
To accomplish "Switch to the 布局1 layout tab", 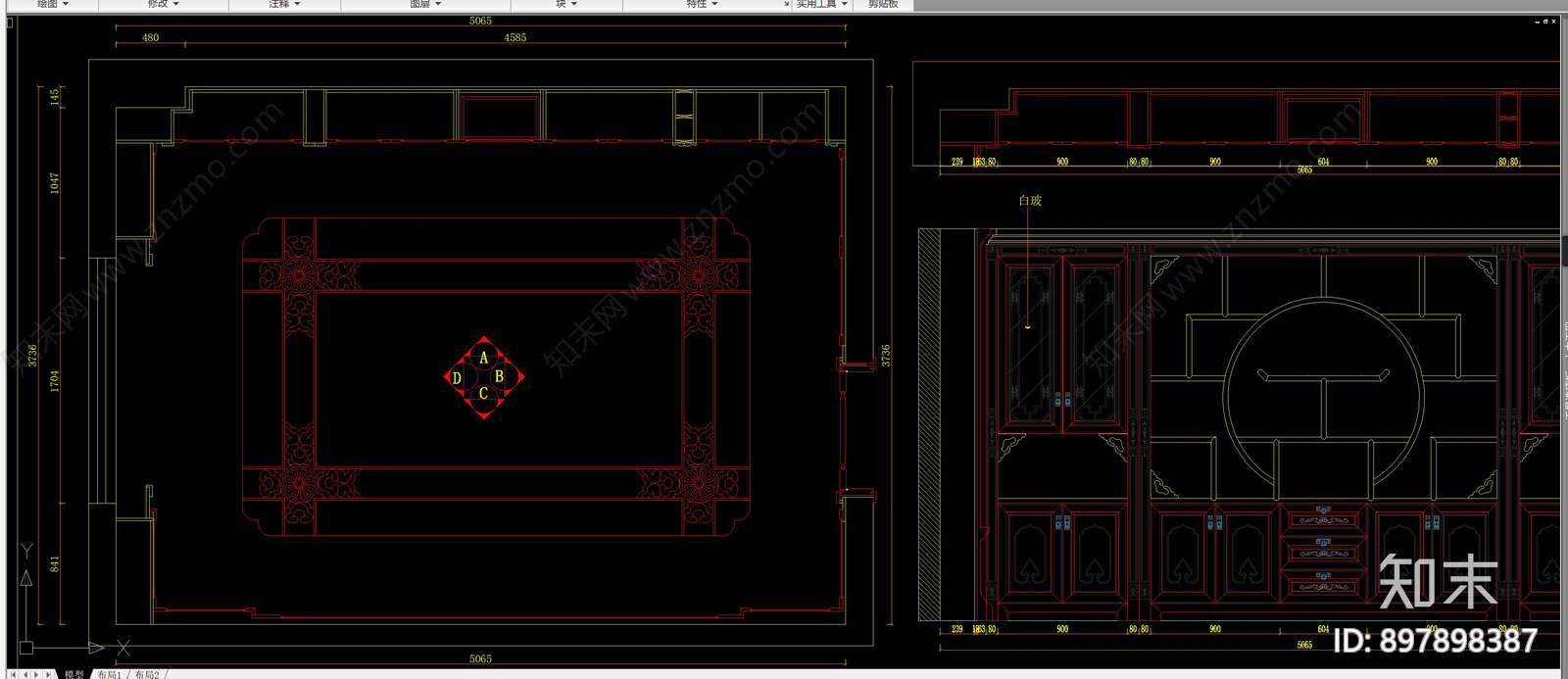I will coord(109,674).
